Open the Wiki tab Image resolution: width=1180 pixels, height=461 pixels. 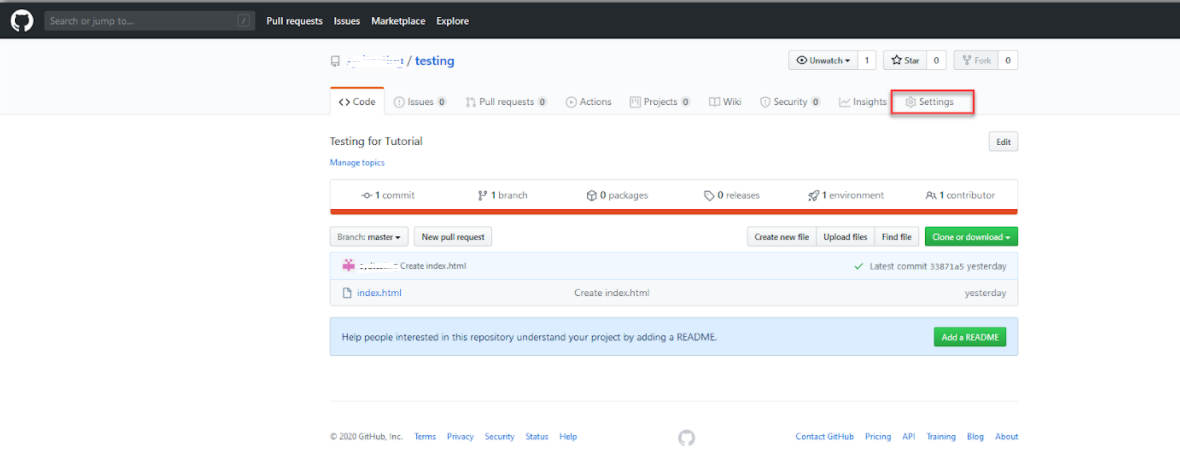pyautogui.click(x=725, y=102)
